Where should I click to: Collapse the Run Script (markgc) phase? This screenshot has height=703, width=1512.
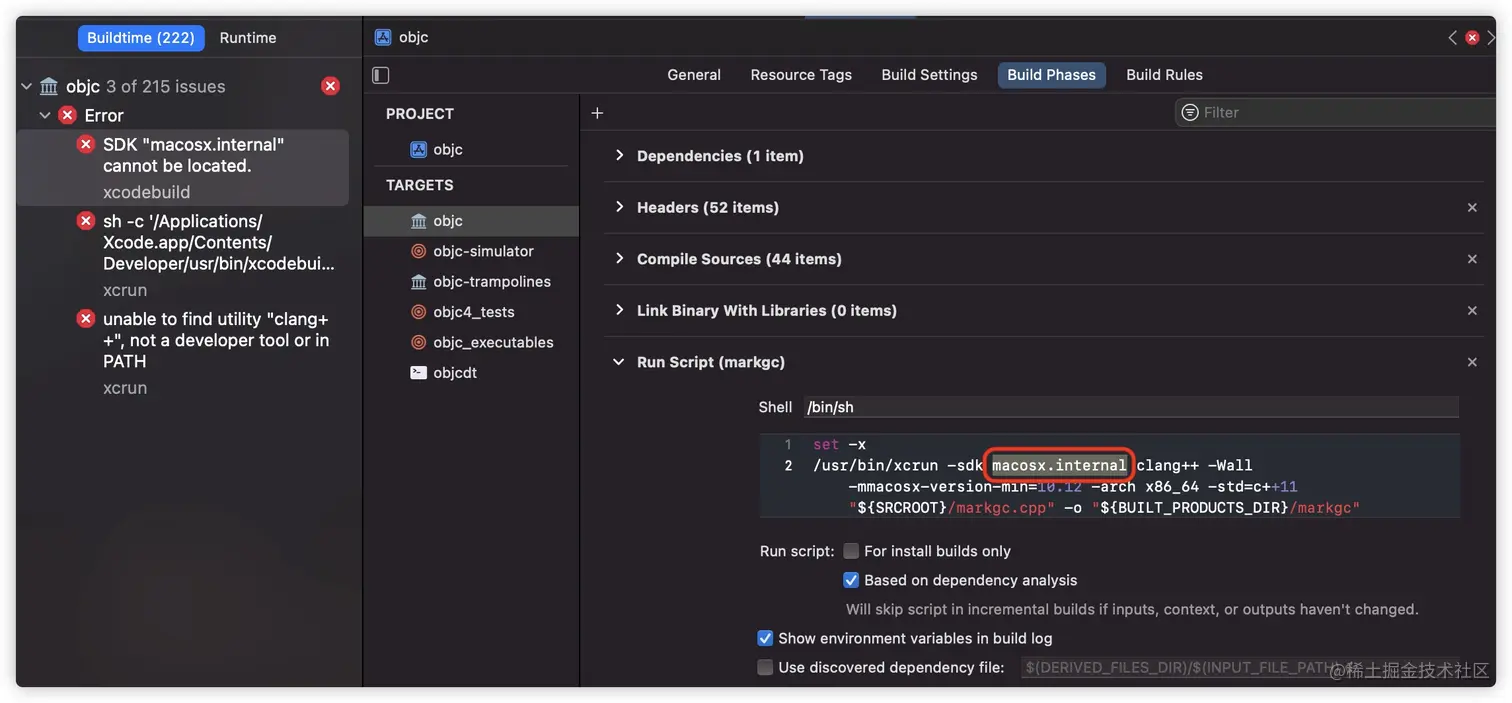click(619, 362)
